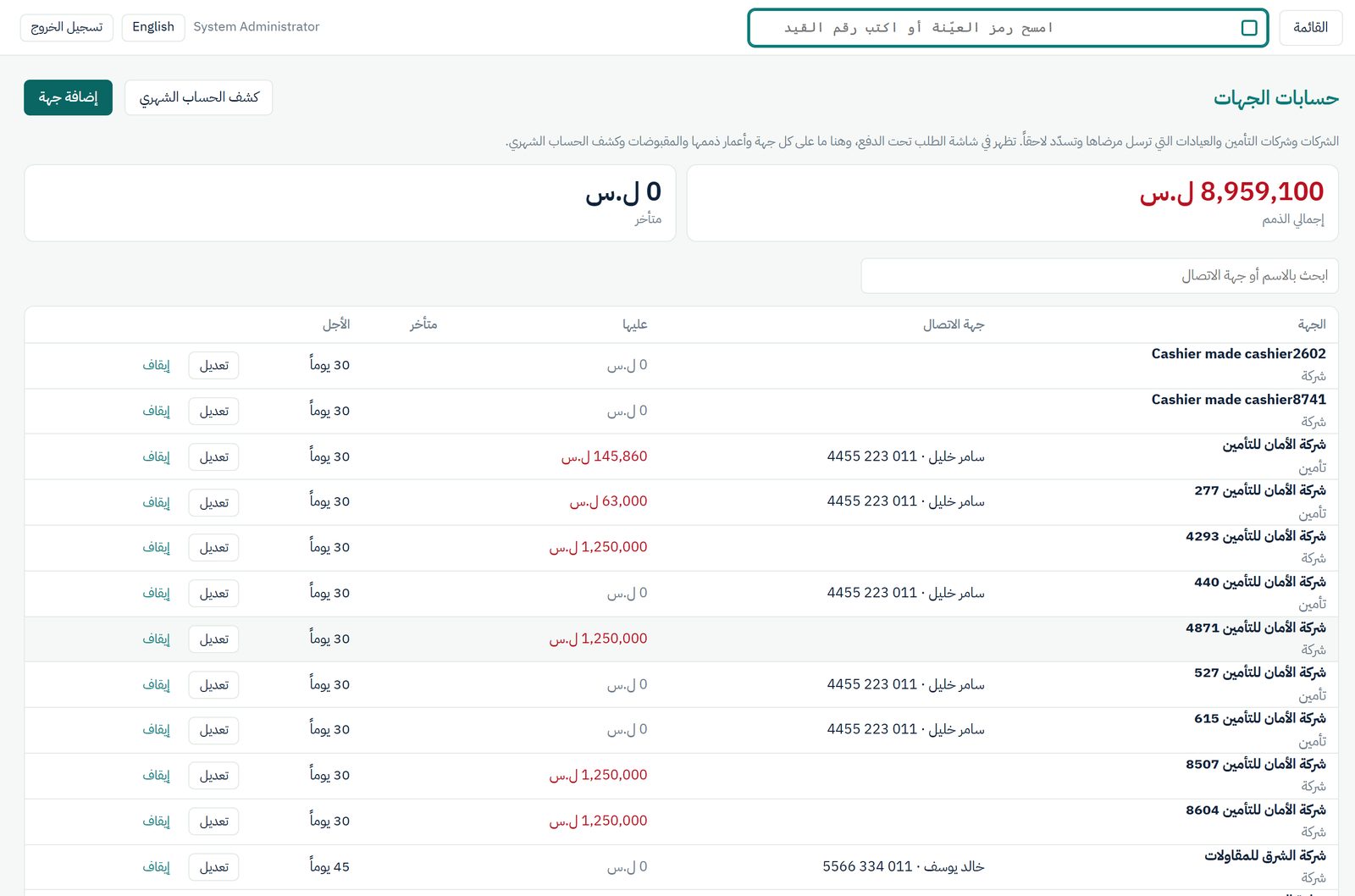Edit شركة الشرق للمقاولات

[x=213, y=867]
